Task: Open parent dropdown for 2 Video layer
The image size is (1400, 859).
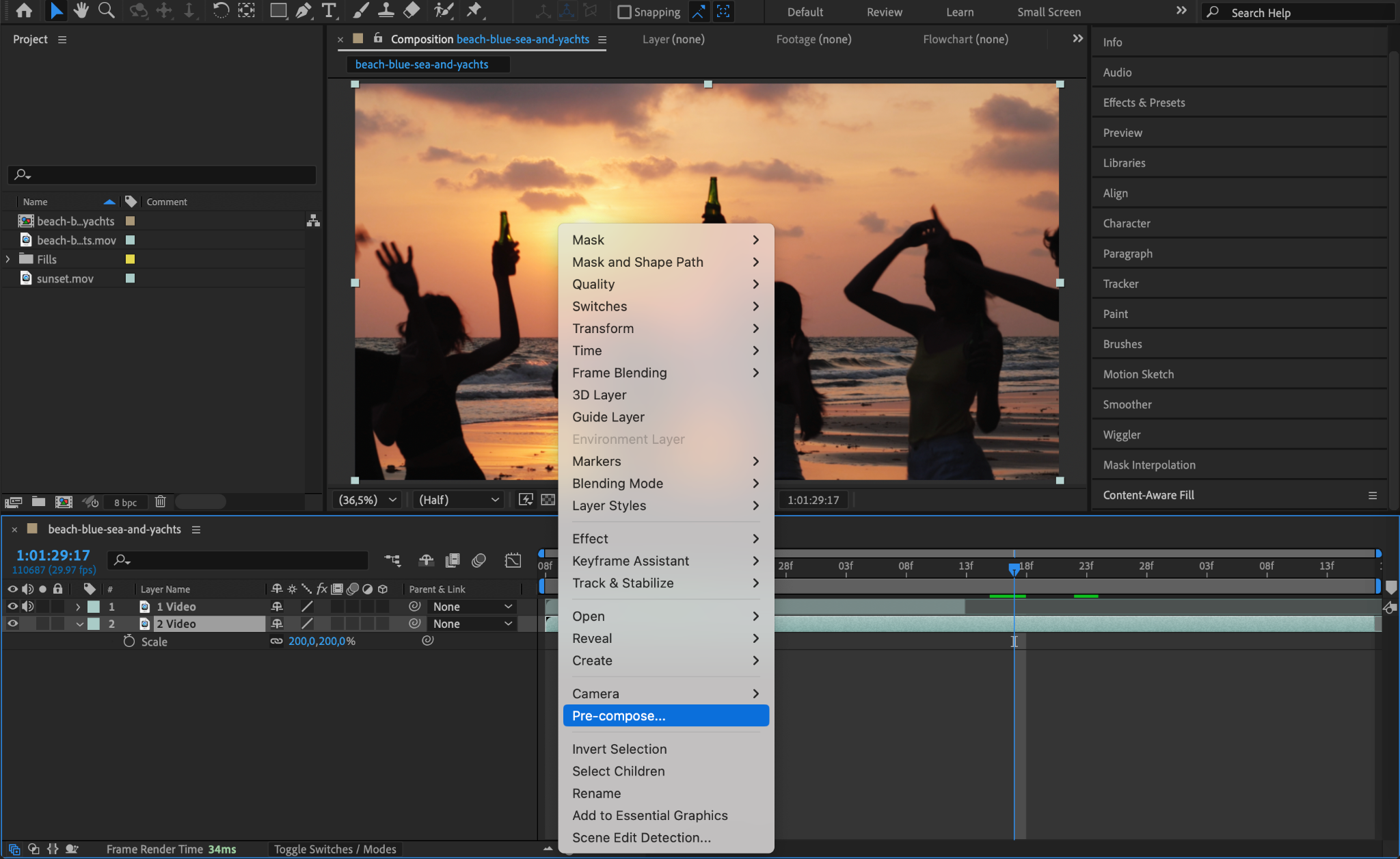Action: point(472,624)
